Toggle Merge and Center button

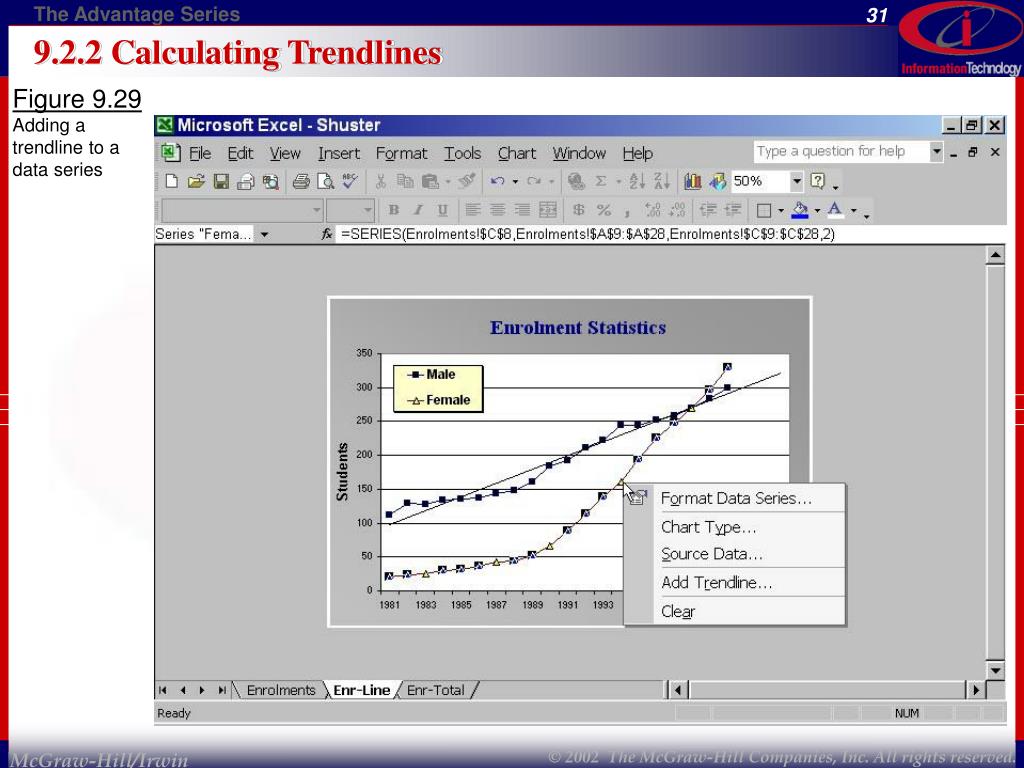(548, 210)
